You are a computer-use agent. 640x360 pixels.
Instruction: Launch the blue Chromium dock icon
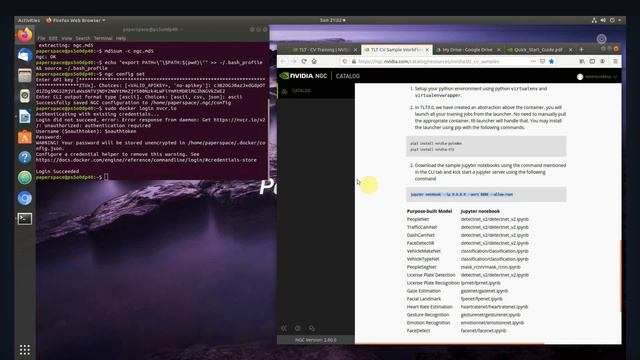[24, 198]
